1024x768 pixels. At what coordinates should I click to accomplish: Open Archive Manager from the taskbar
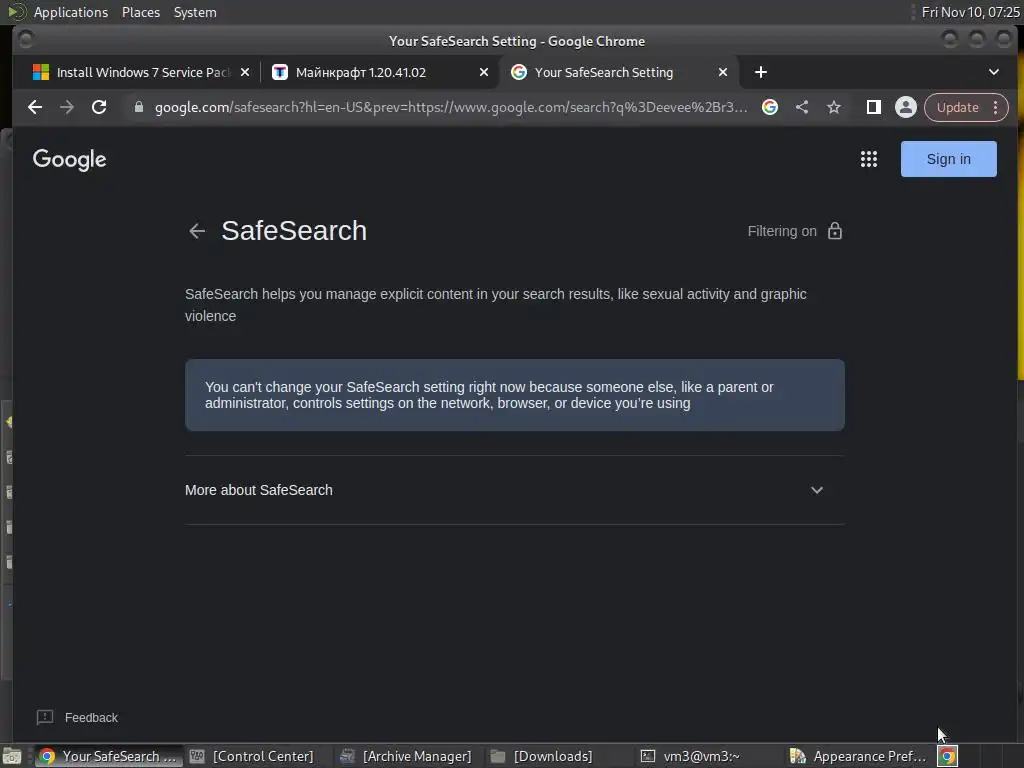(407, 756)
